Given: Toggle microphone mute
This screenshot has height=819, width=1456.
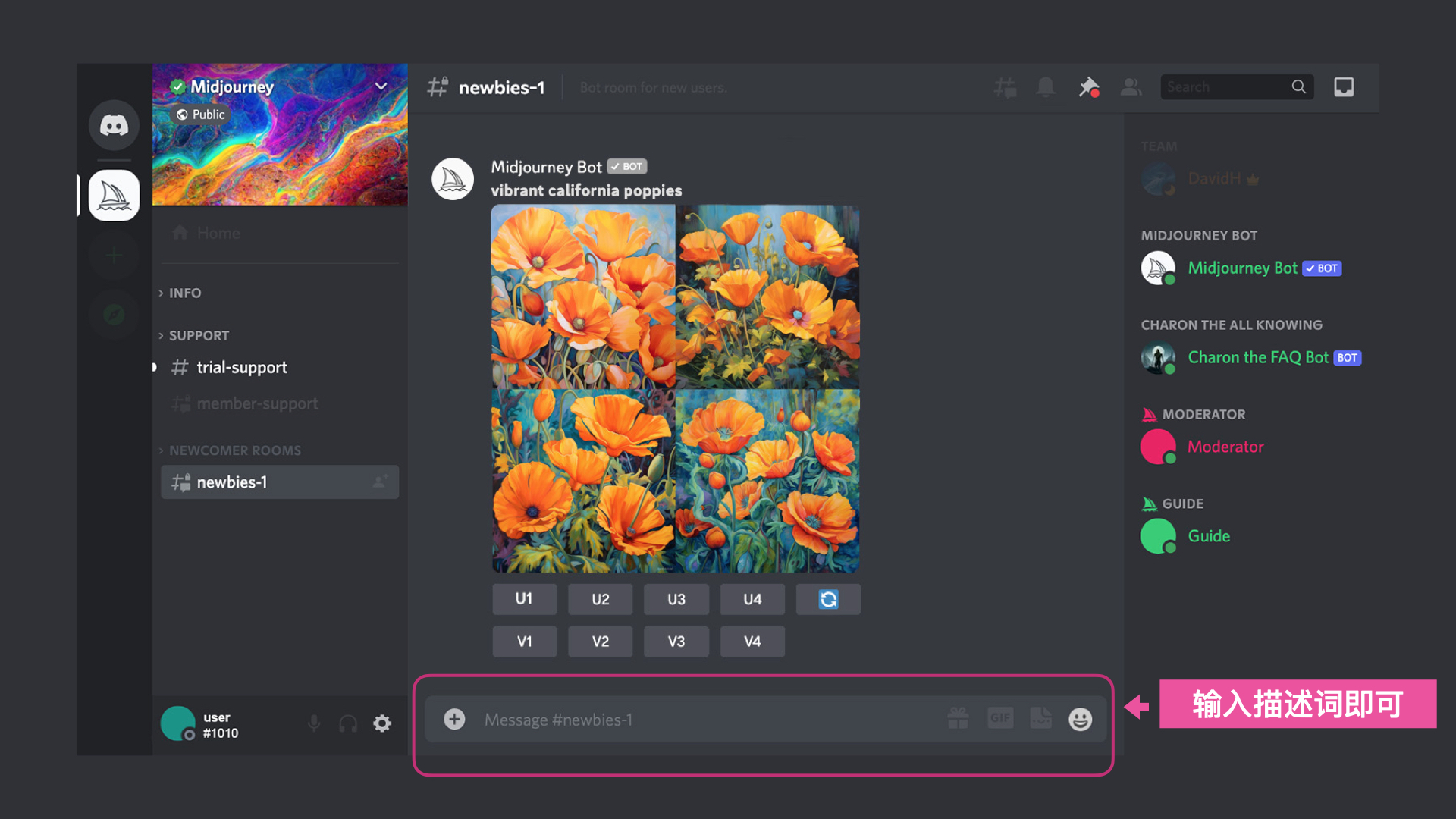Looking at the screenshot, I should [x=314, y=723].
